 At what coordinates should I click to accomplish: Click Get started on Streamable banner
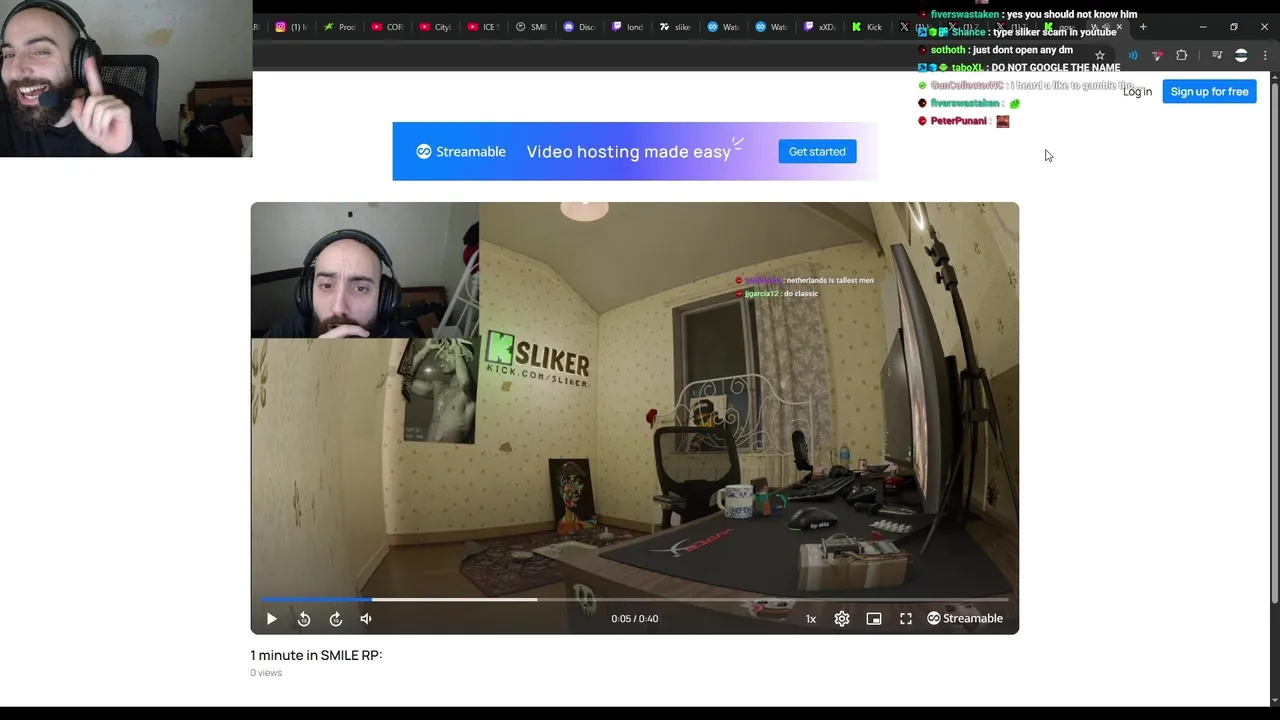[x=817, y=152]
